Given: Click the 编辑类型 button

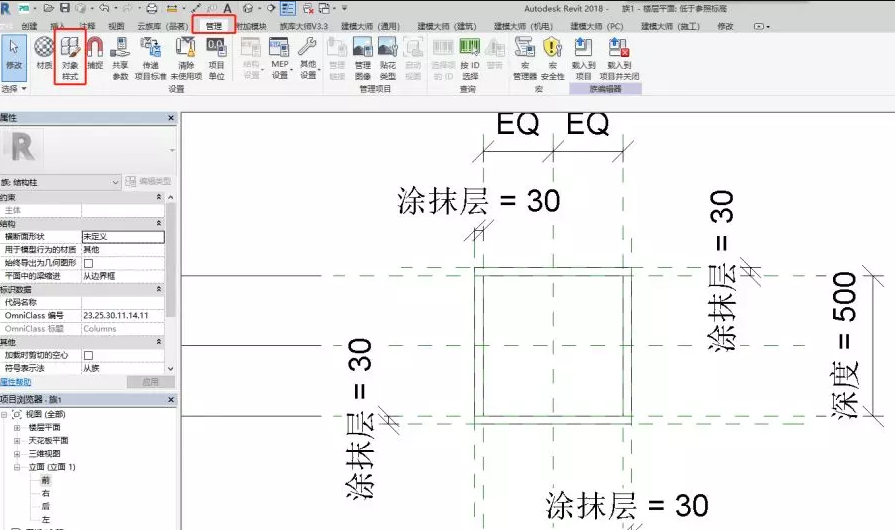Looking at the screenshot, I should coord(148,181).
